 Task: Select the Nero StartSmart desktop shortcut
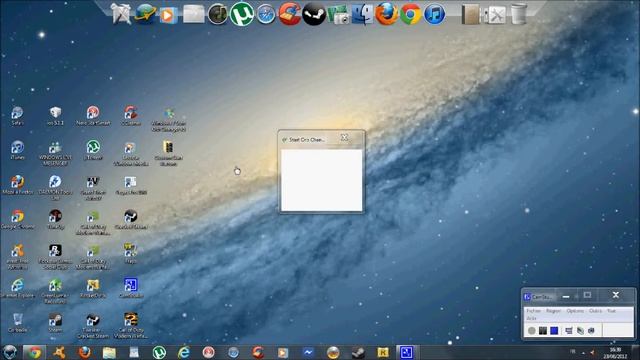pos(93,116)
